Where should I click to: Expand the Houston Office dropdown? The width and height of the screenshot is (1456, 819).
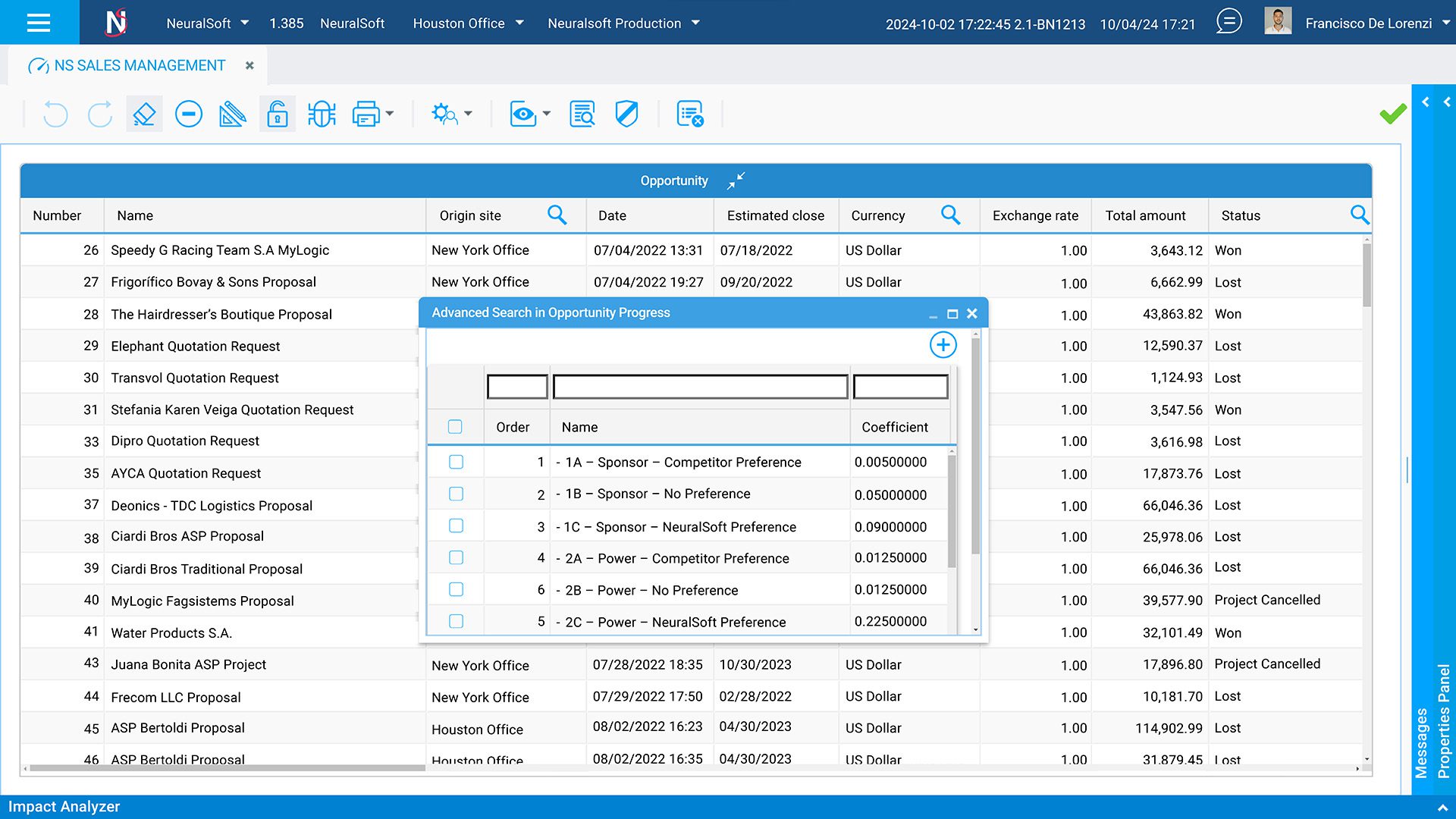click(519, 23)
